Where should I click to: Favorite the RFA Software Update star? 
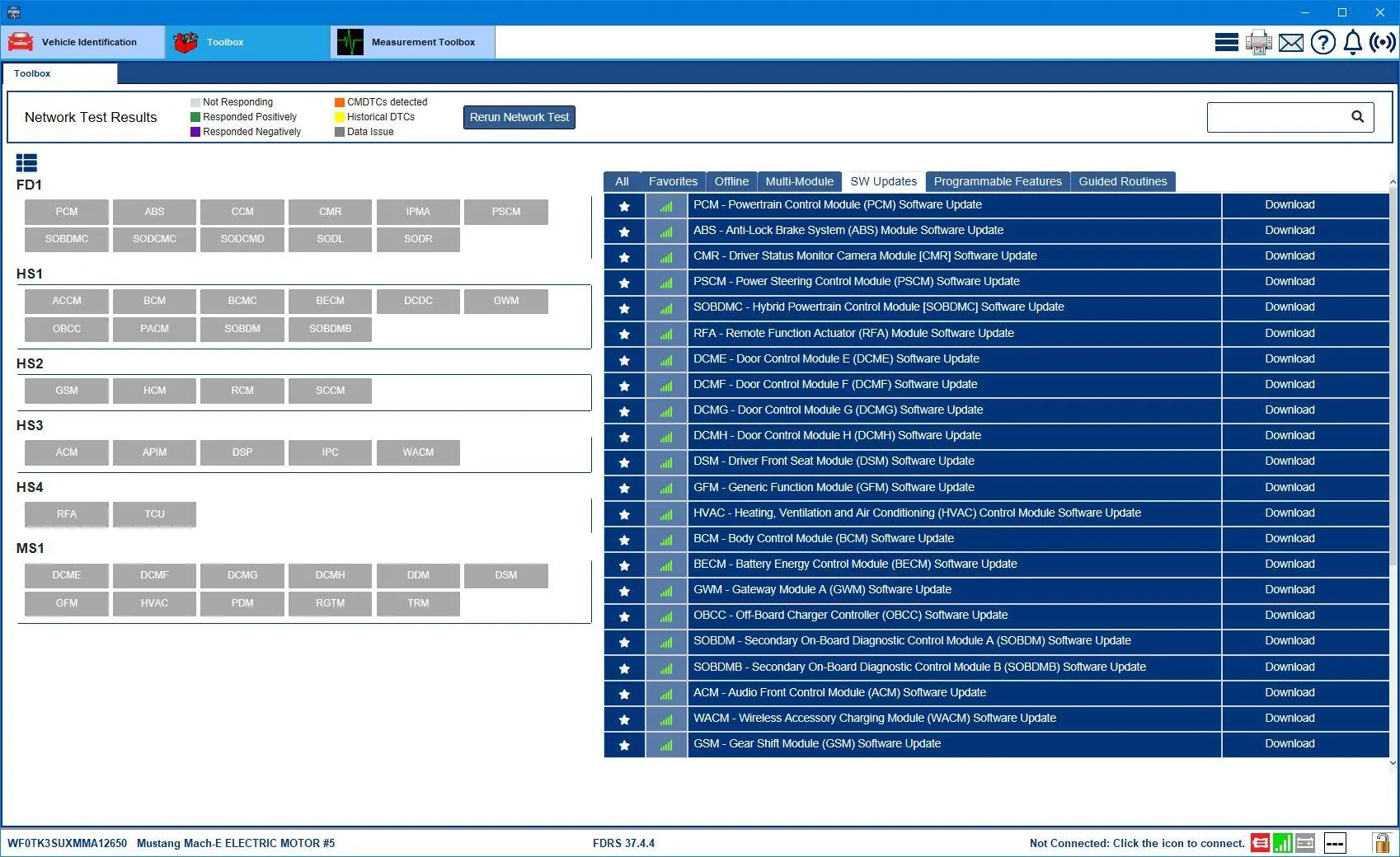pyautogui.click(x=624, y=334)
